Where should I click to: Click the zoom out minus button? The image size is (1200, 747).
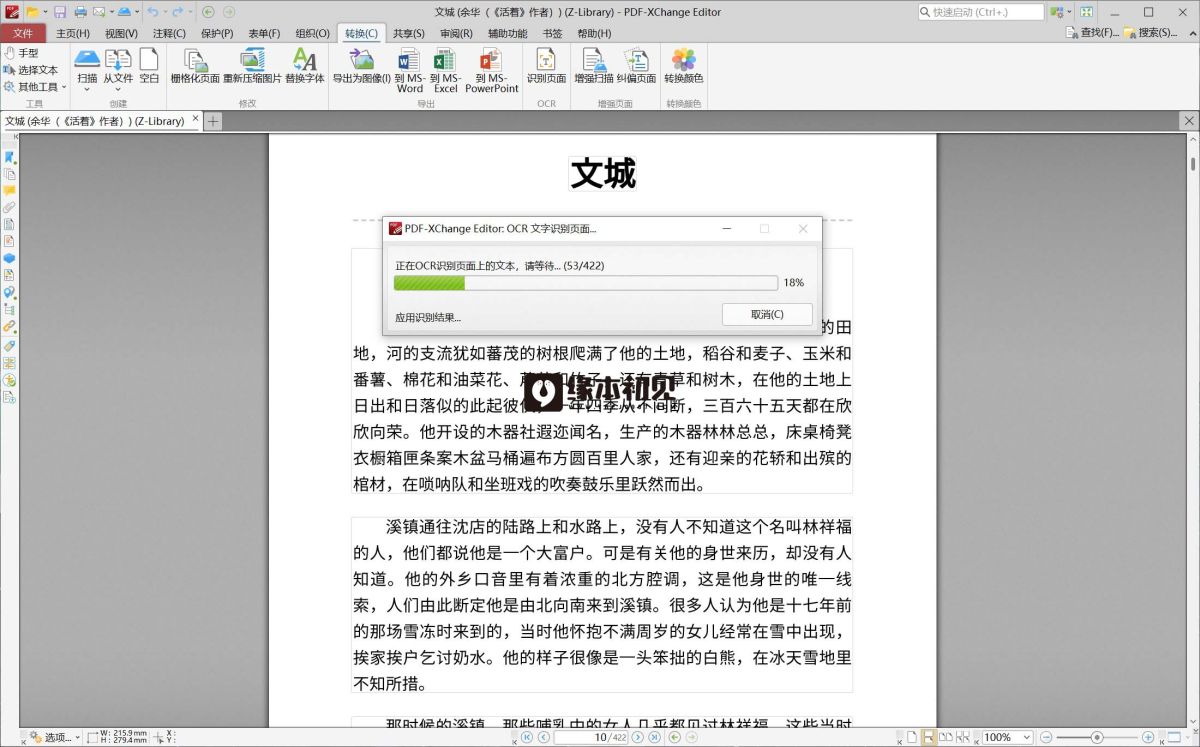tap(1047, 737)
